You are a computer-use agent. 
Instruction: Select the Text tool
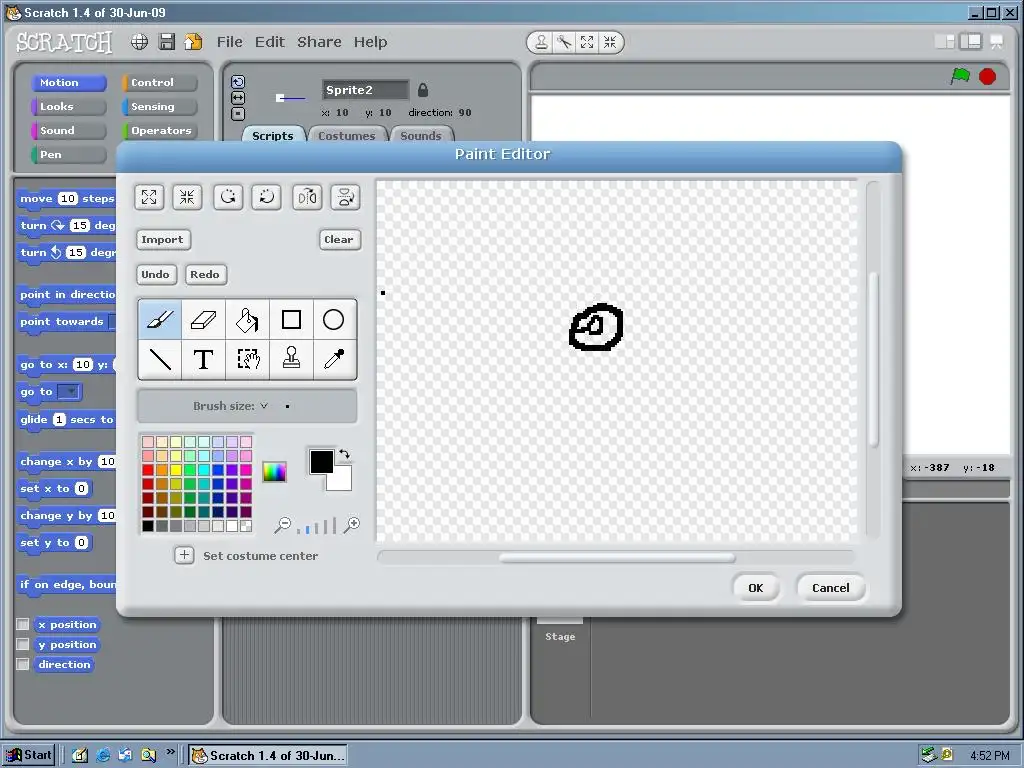[203, 359]
